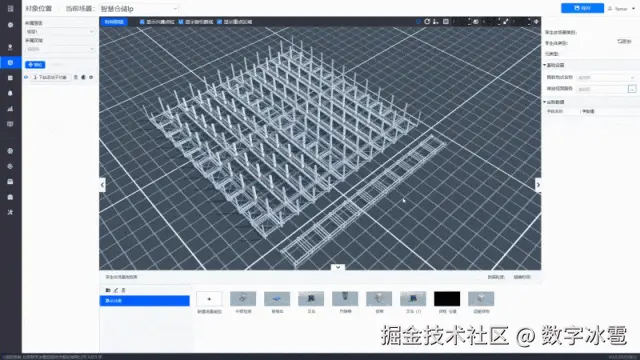Click the axis coordinate icon in viewport toolbar
Screen dimensions: 640x360
436,22
